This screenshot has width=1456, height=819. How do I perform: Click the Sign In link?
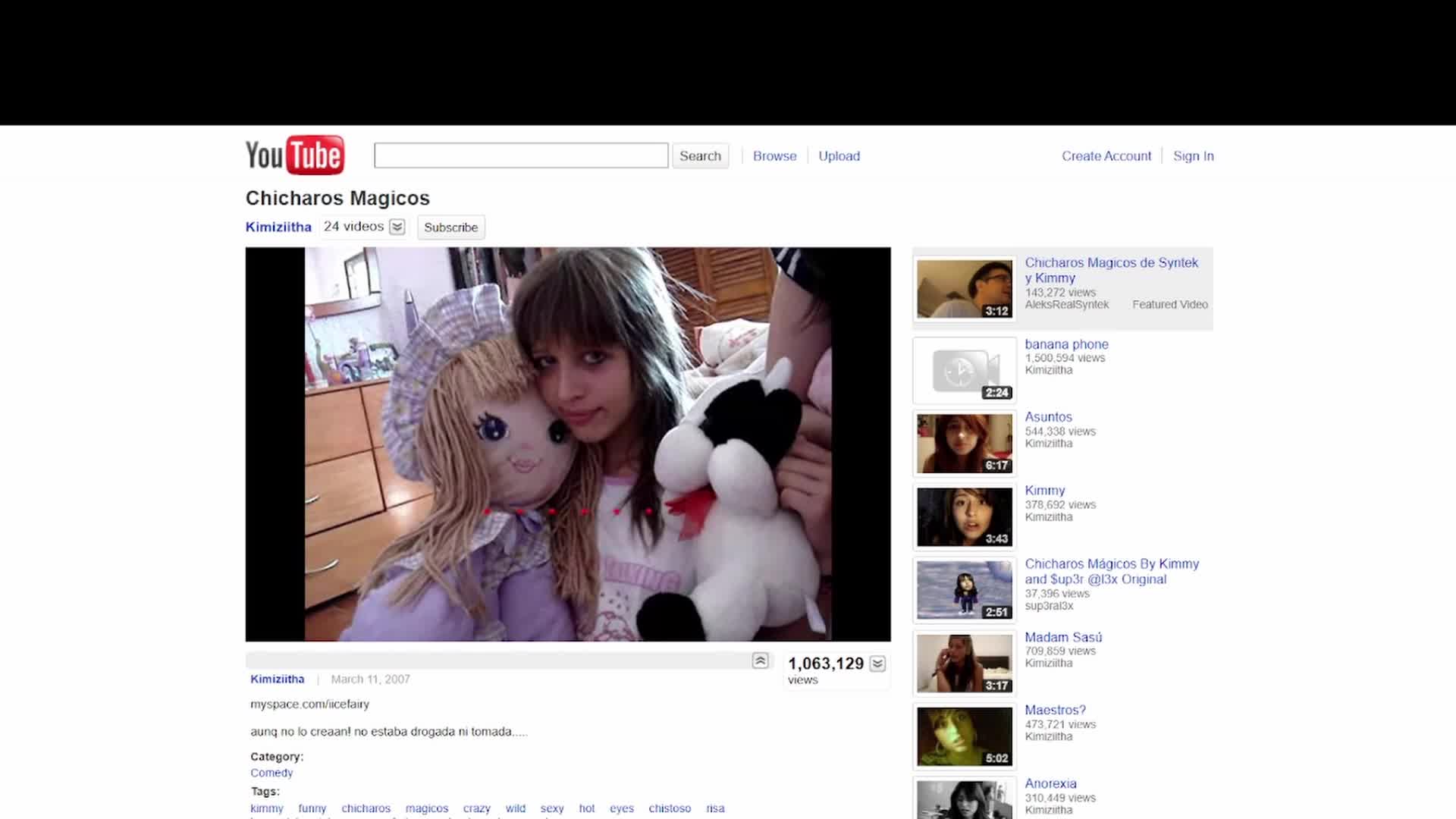point(1193,155)
